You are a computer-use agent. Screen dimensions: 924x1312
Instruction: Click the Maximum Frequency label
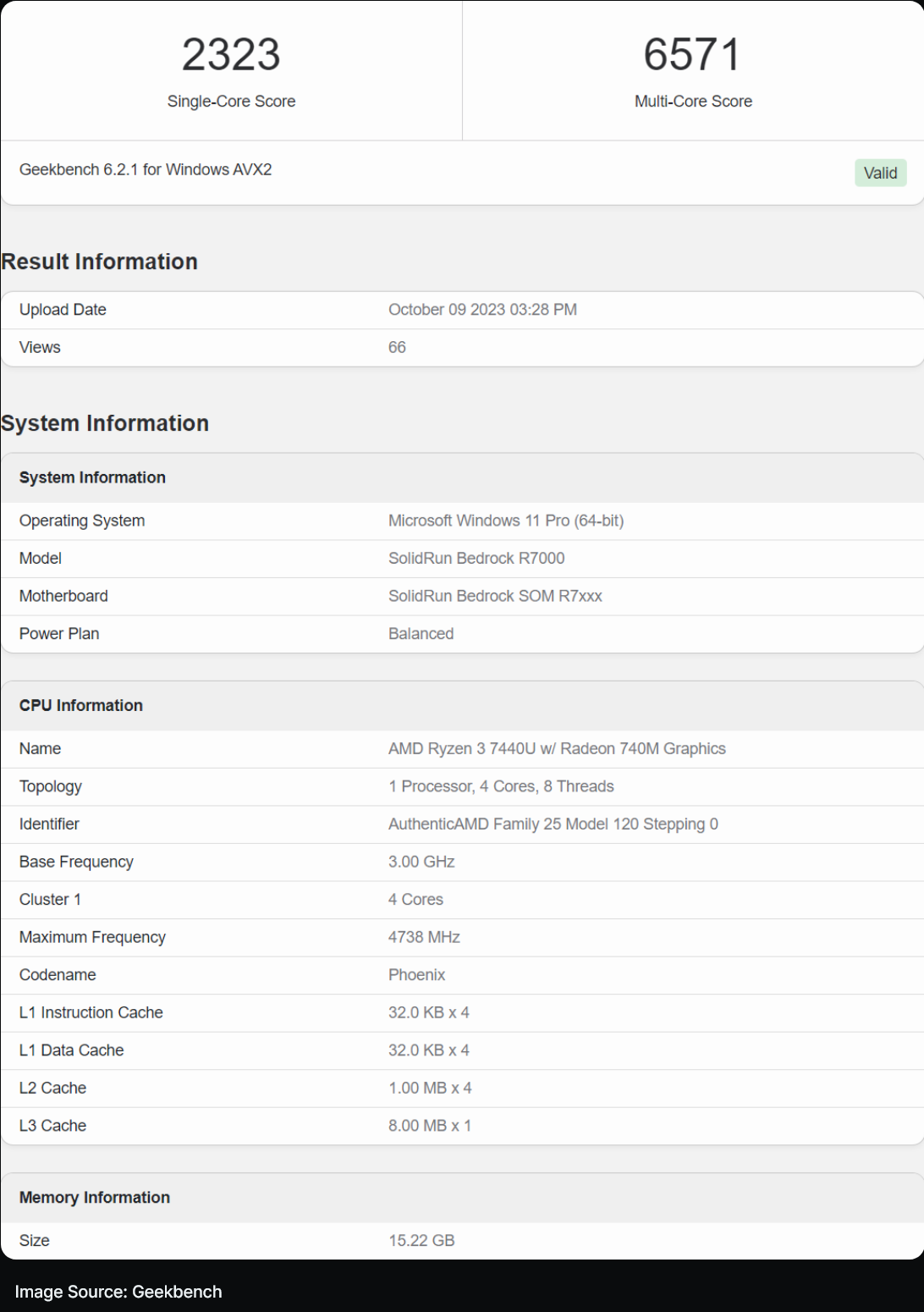pos(92,937)
